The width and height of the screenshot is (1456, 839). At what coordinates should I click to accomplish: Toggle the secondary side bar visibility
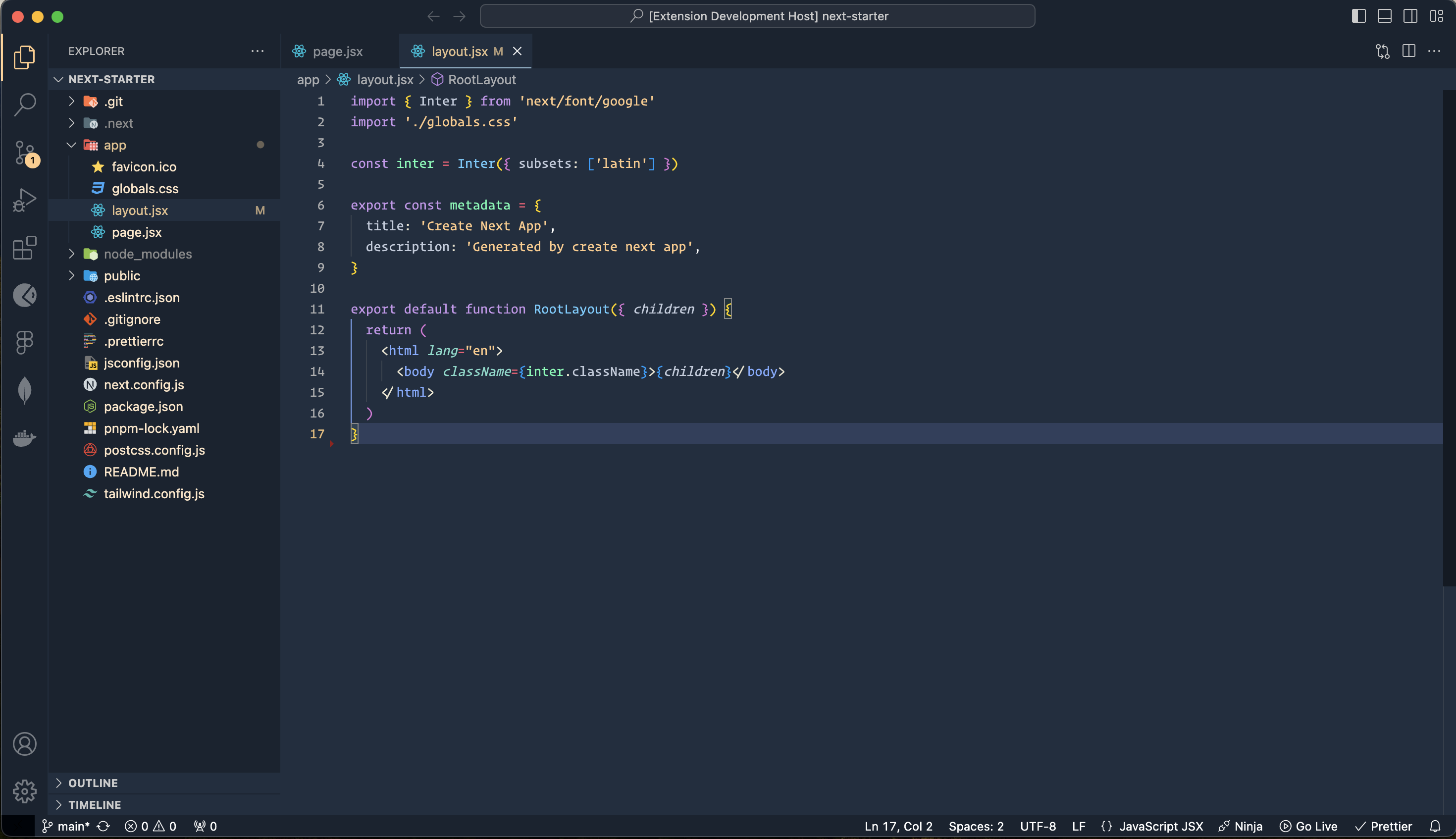point(1410,16)
